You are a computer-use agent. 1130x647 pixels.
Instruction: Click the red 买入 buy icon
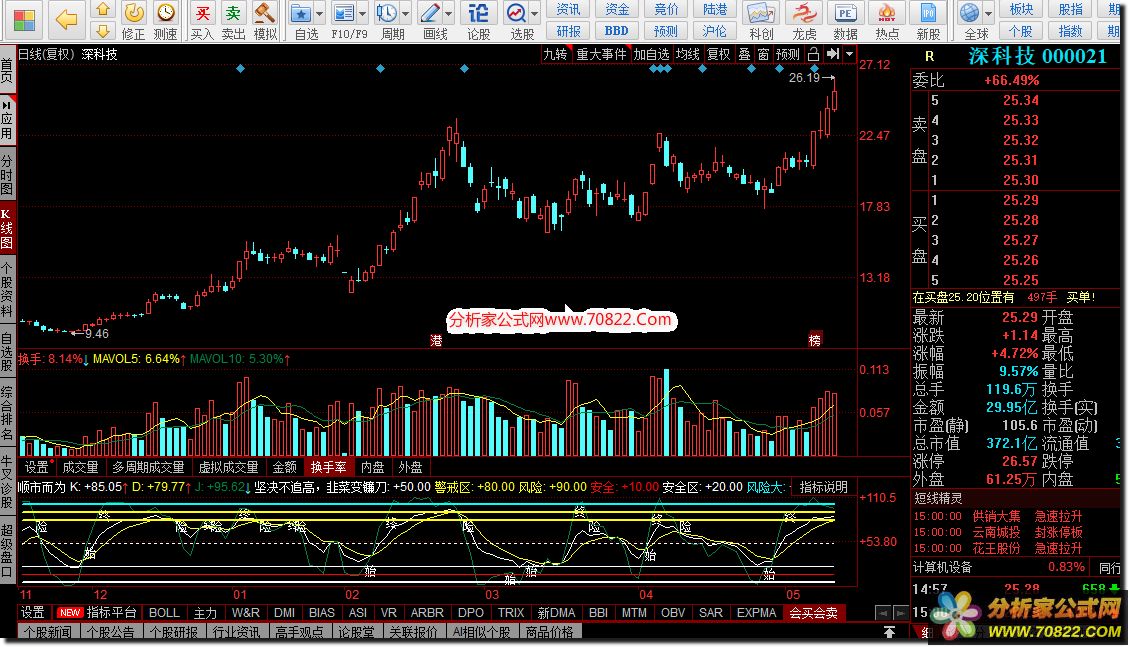tap(203, 12)
